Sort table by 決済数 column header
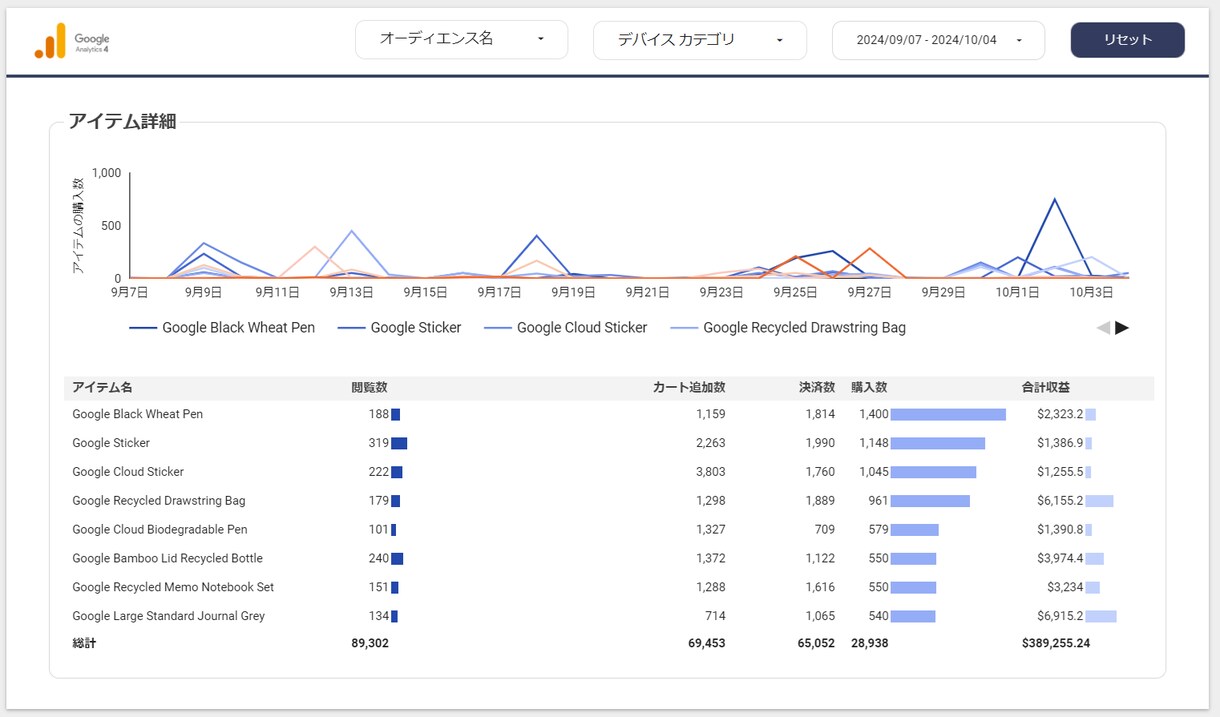The height and width of the screenshot is (717, 1220). pos(816,387)
